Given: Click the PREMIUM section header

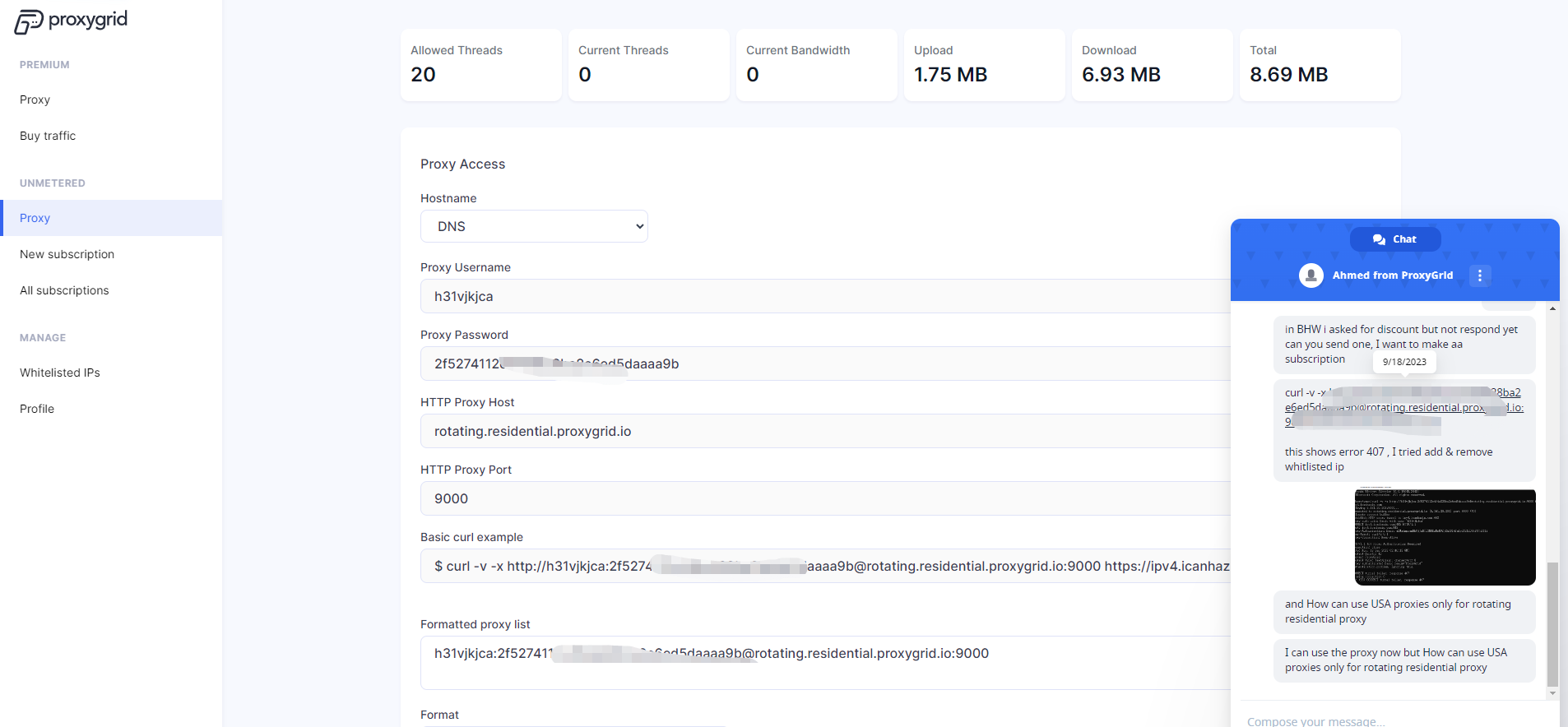Looking at the screenshot, I should tap(44, 65).
